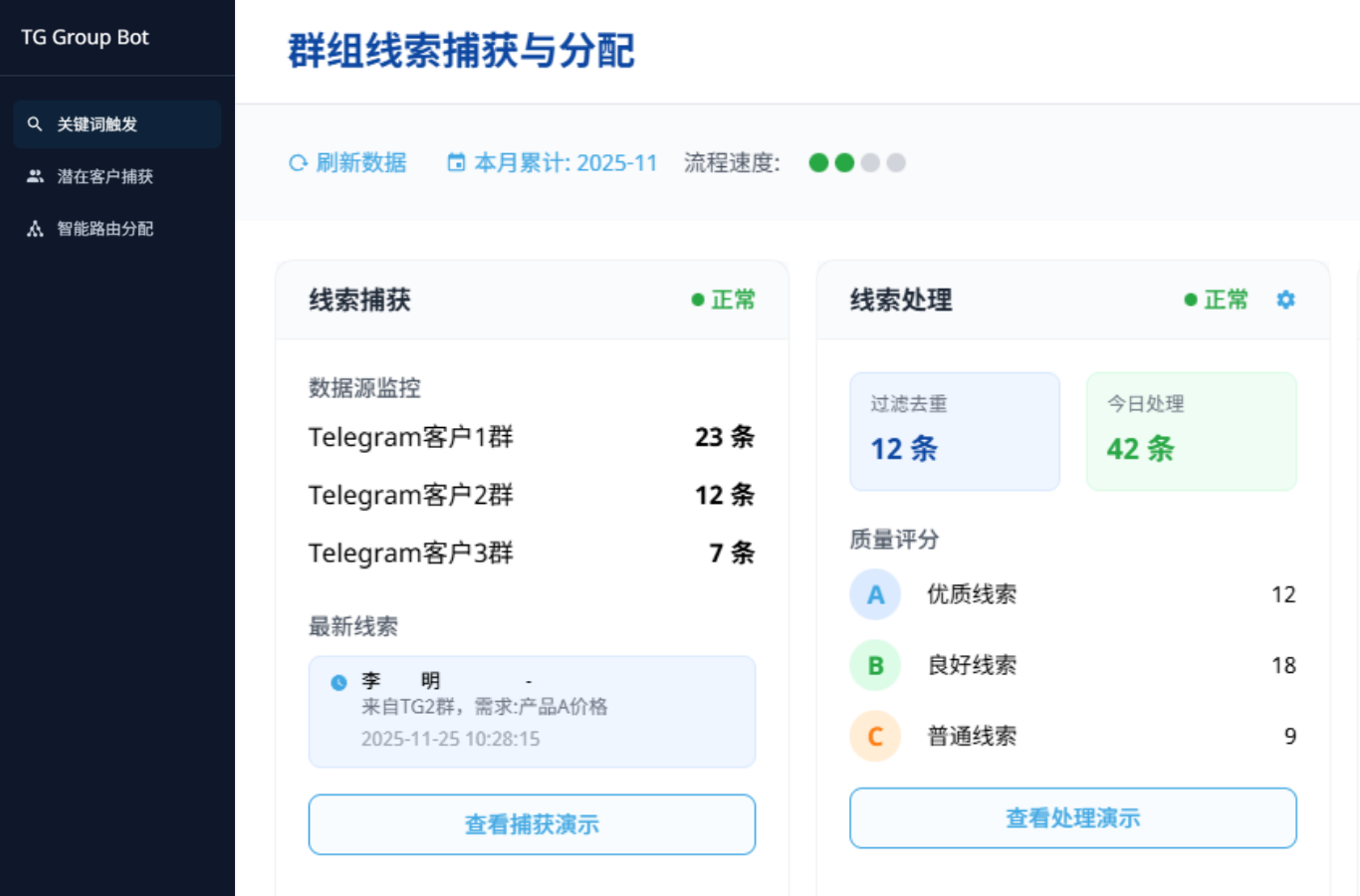Expand the 最新线索 section
This screenshot has width=1360, height=896.
pyautogui.click(x=335, y=624)
